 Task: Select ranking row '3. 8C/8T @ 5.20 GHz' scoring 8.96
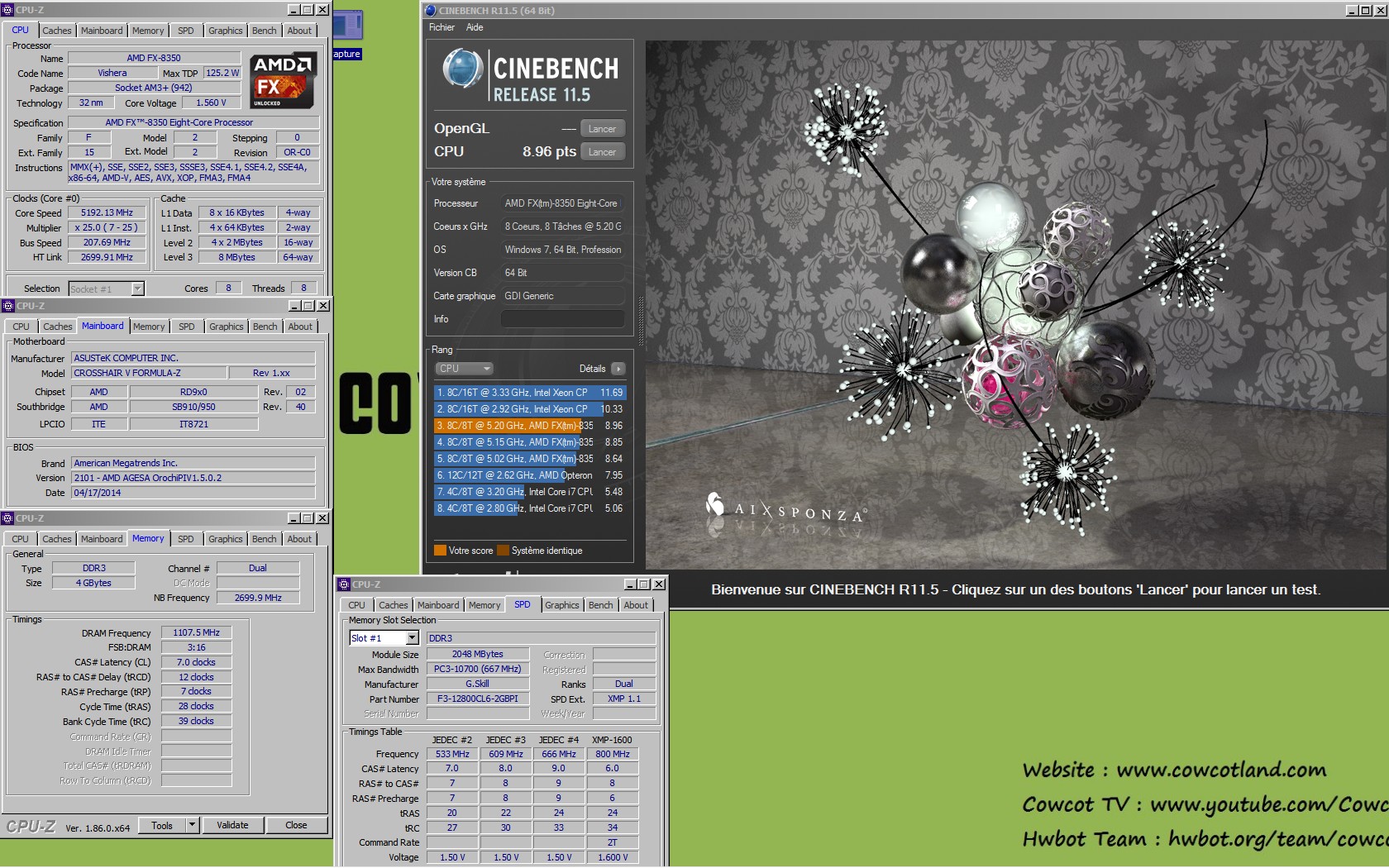tap(530, 426)
